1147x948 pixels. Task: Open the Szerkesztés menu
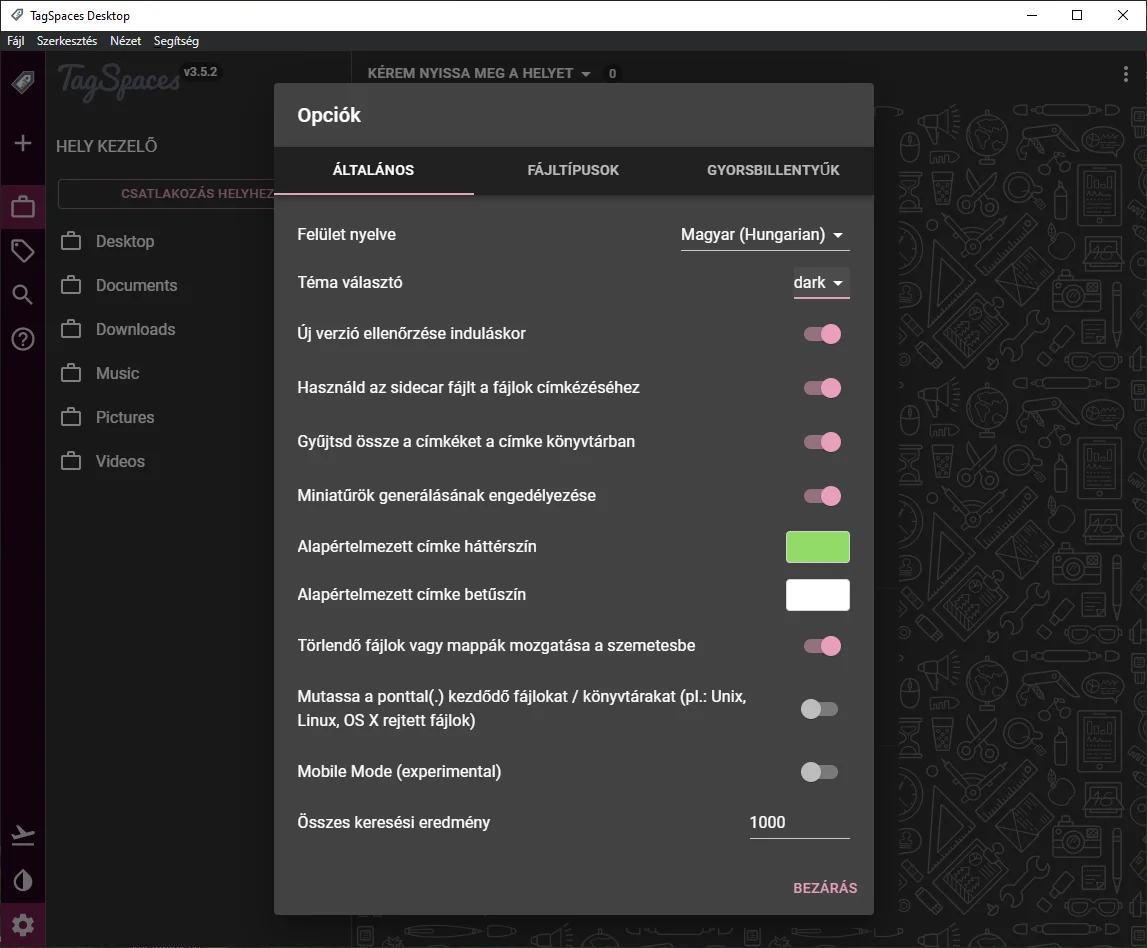[x=67, y=41]
